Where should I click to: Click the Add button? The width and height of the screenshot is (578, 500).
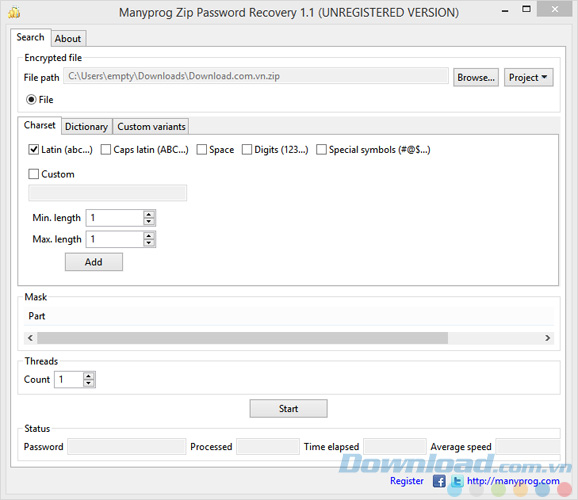click(x=94, y=262)
